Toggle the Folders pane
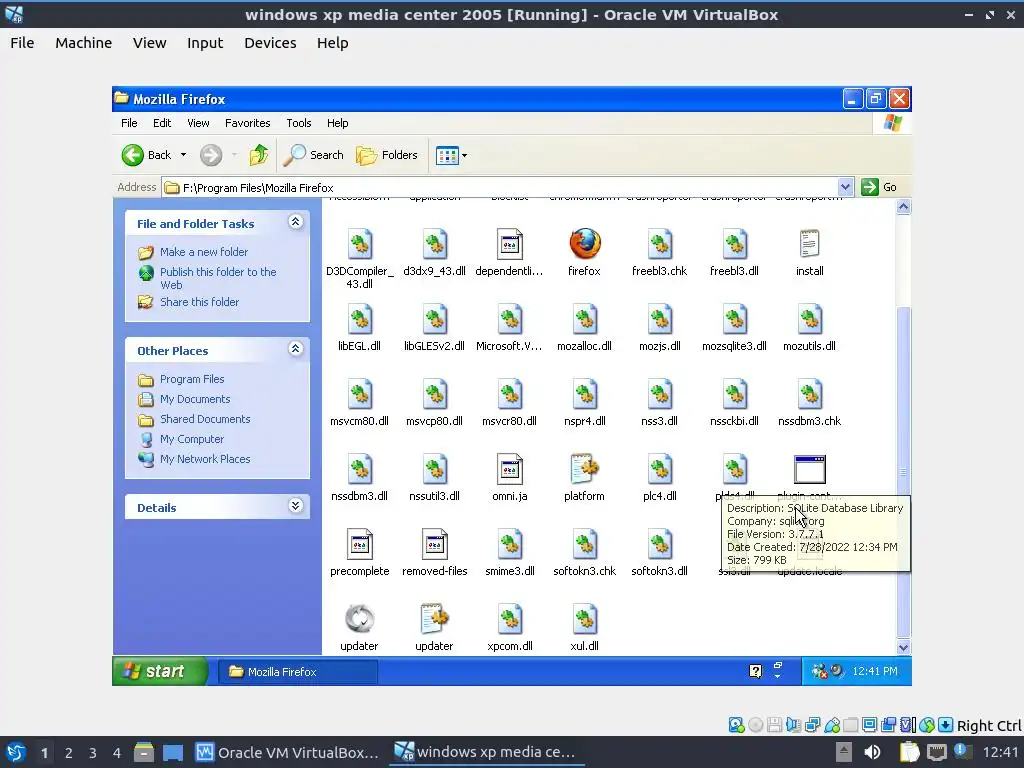The height and width of the screenshot is (768, 1024). point(387,155)
